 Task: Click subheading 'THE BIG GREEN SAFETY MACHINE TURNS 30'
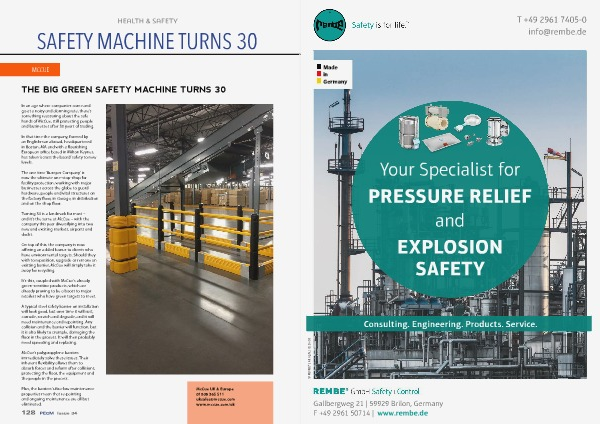(124, 90)
